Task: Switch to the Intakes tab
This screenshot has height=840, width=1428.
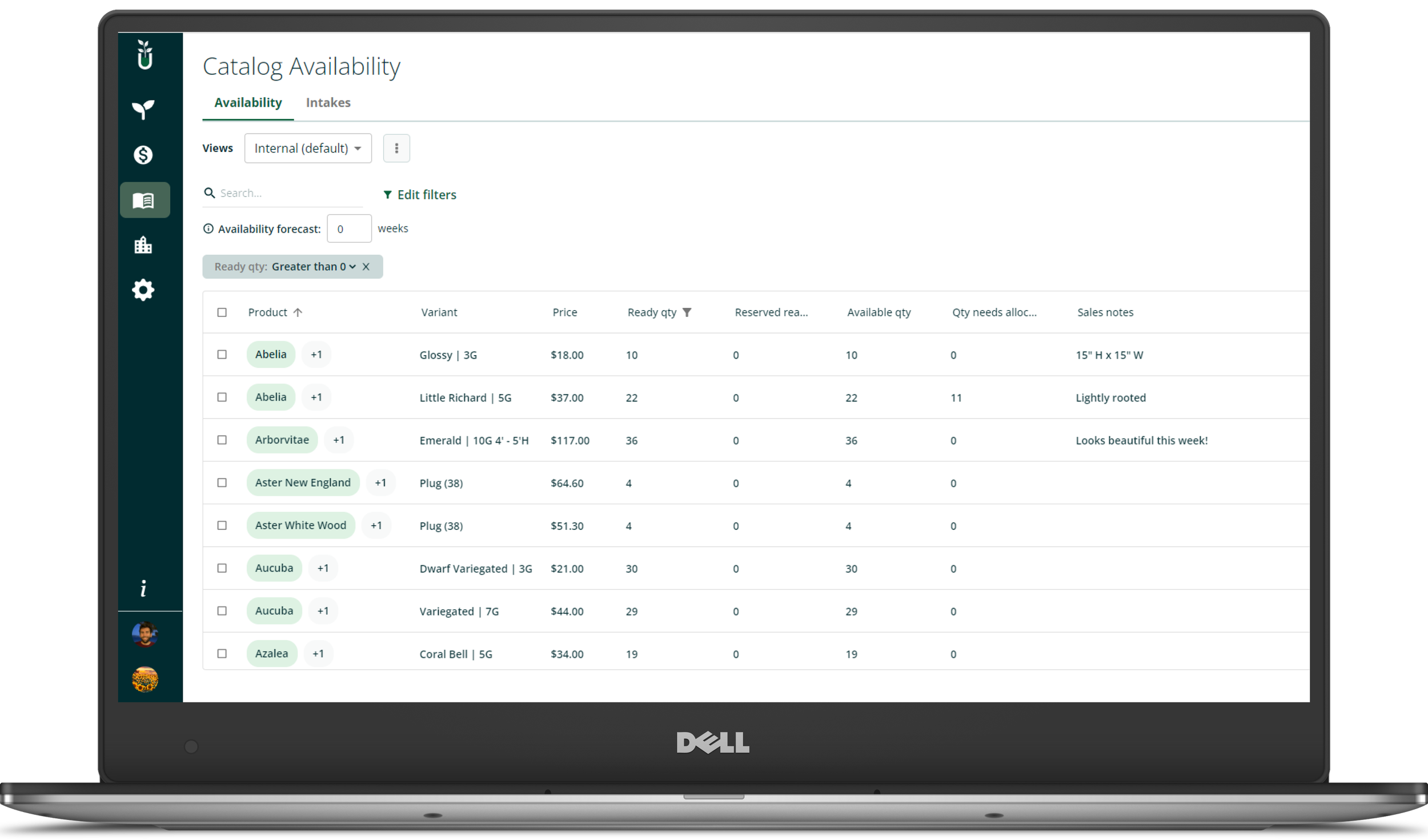Action: [328, 103]
